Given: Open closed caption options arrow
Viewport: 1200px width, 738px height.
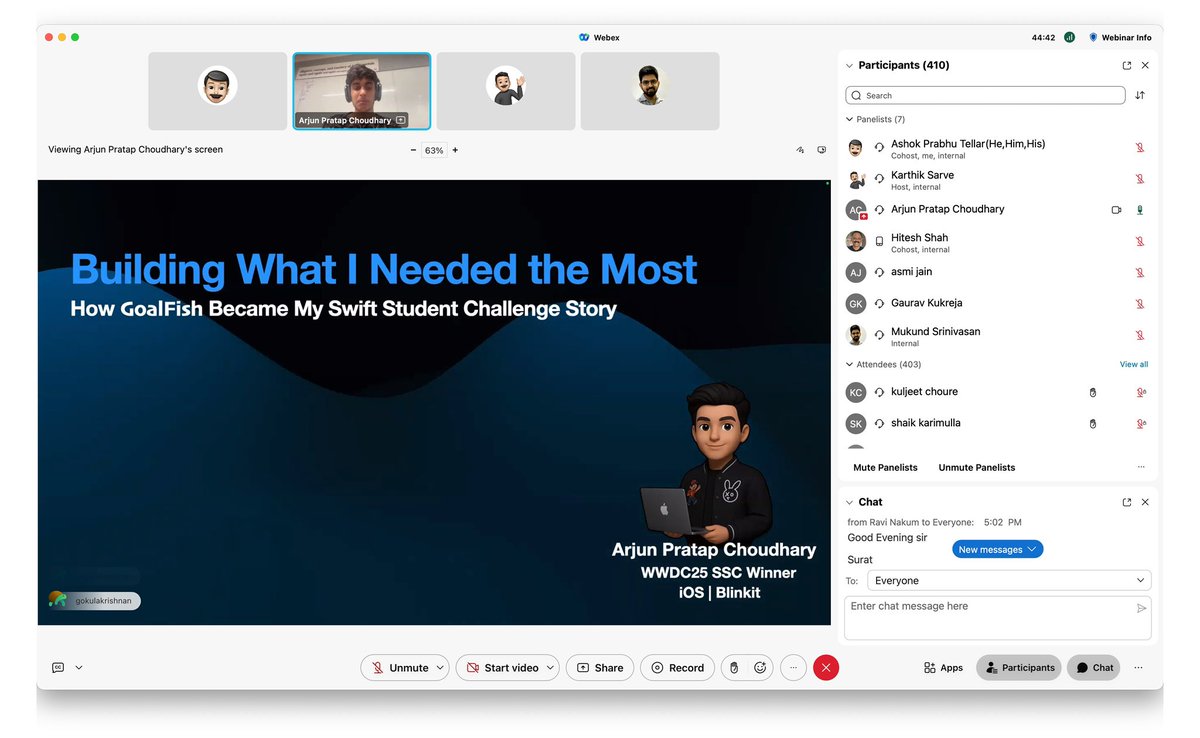Looking at the screenshot, I should point(79,668).
